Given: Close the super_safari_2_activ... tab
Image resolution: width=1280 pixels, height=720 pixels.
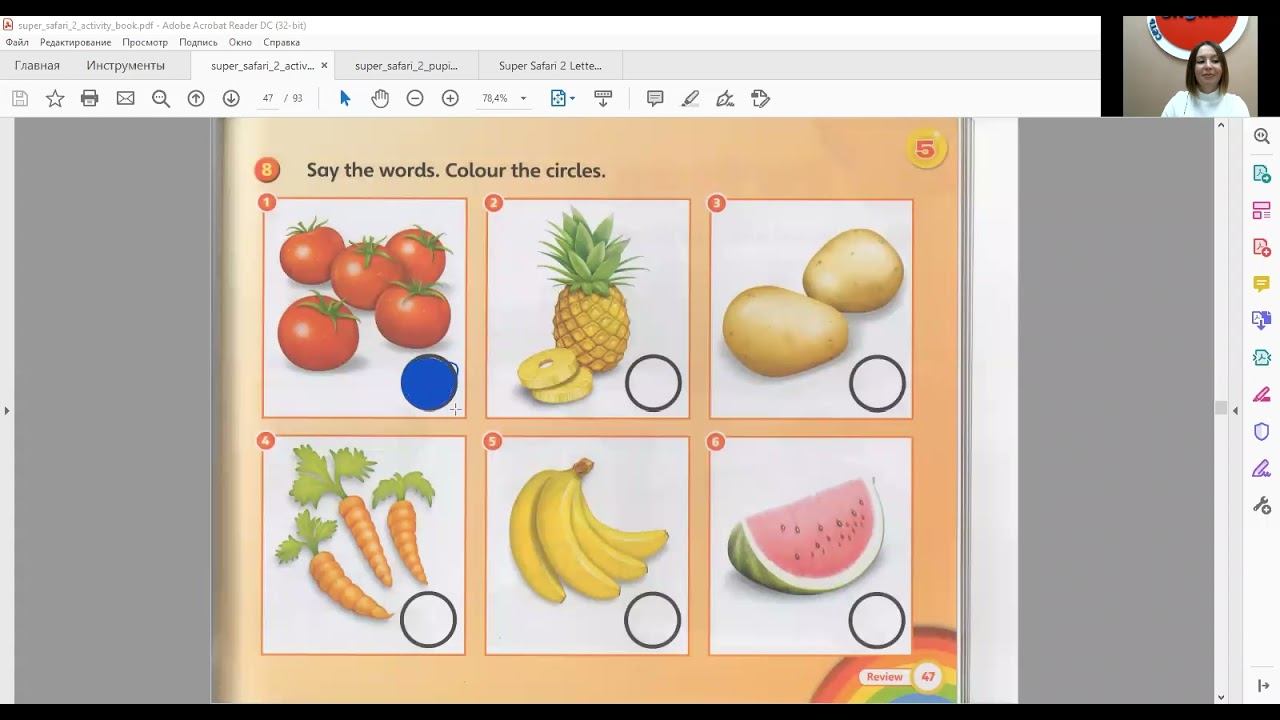Looking at the screenshot, I should point(324,65).
